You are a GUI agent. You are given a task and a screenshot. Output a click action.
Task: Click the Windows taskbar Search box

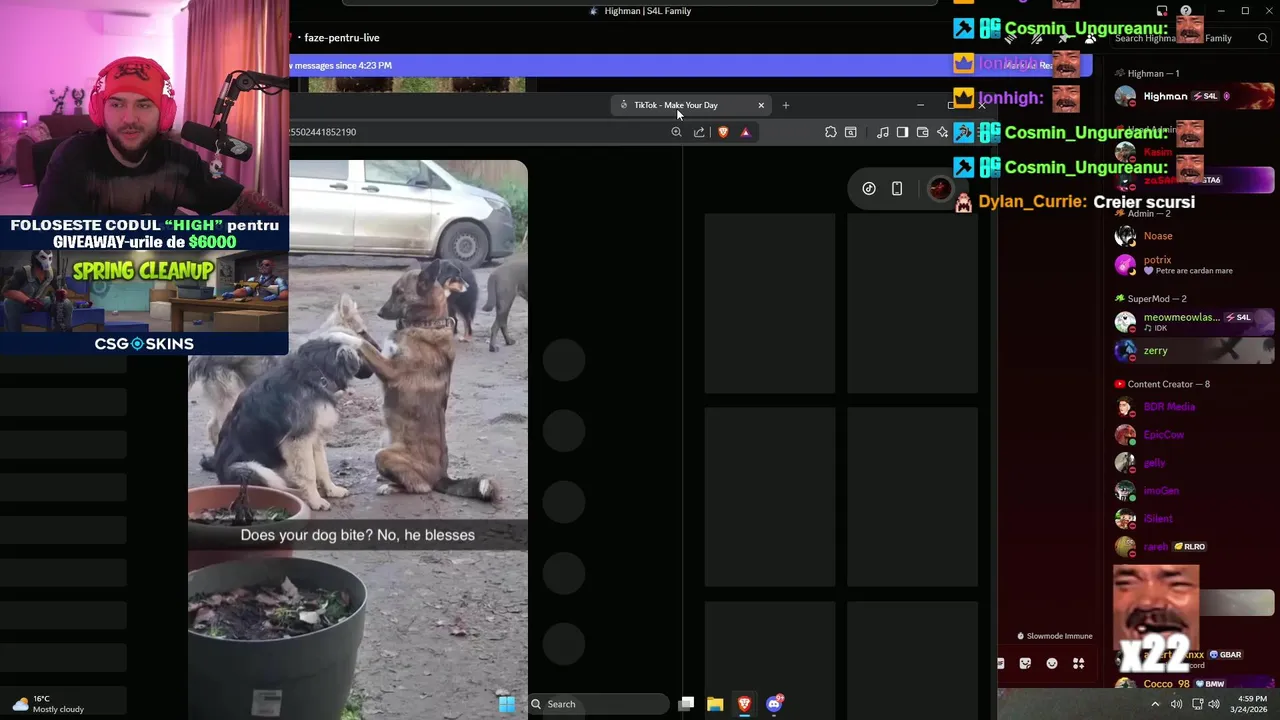pyautogui.click(x=597, y=704)
